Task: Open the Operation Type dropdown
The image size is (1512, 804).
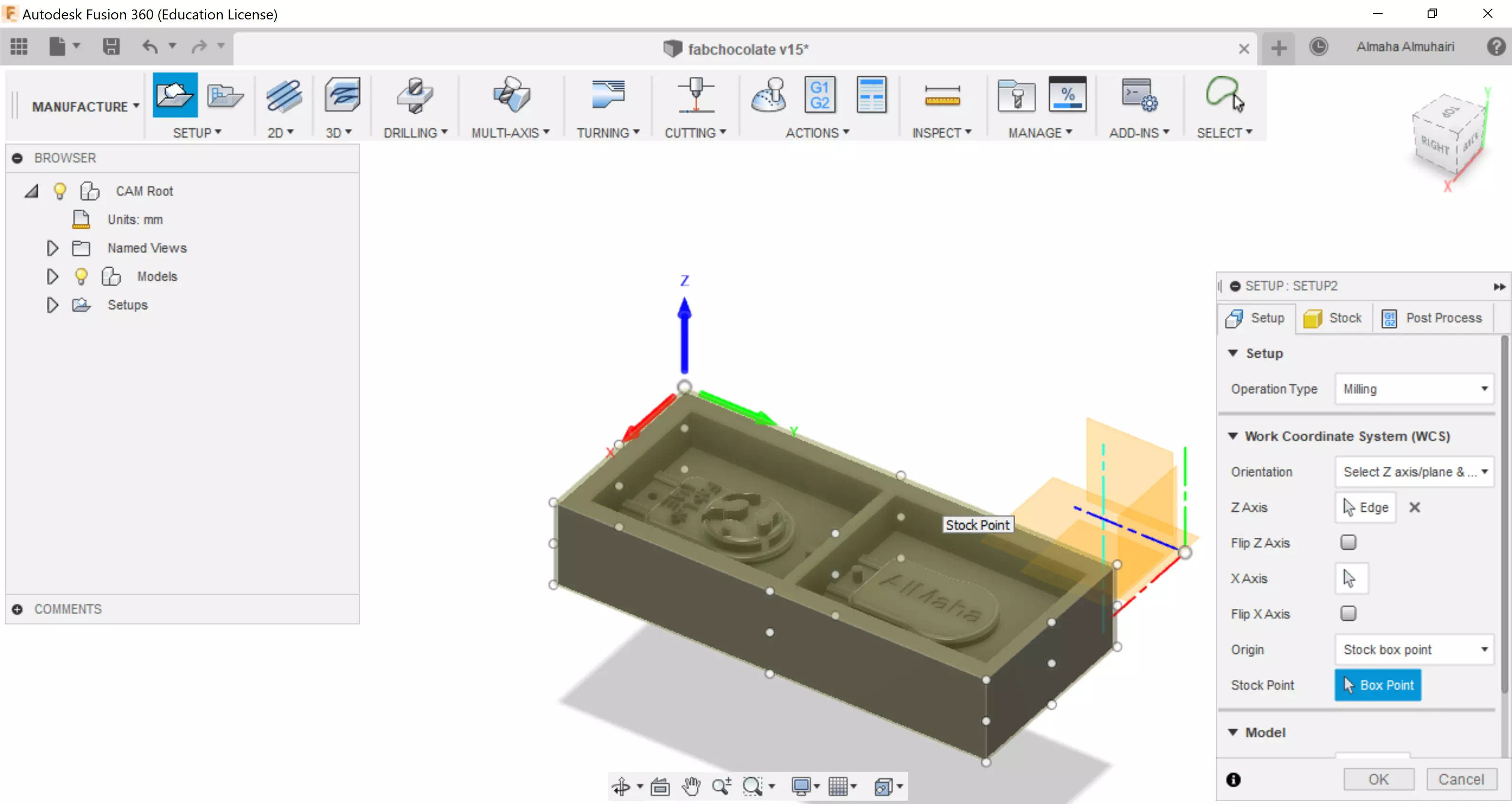Action: (x=1413, y=388)
